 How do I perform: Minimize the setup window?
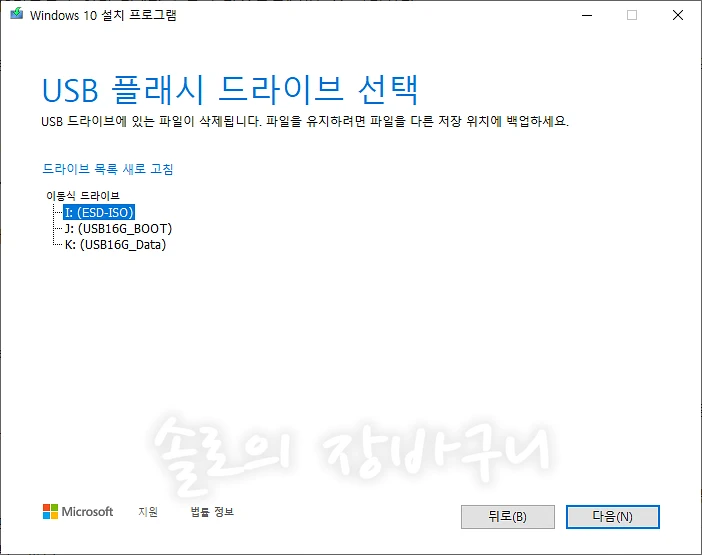pos(587,15)
